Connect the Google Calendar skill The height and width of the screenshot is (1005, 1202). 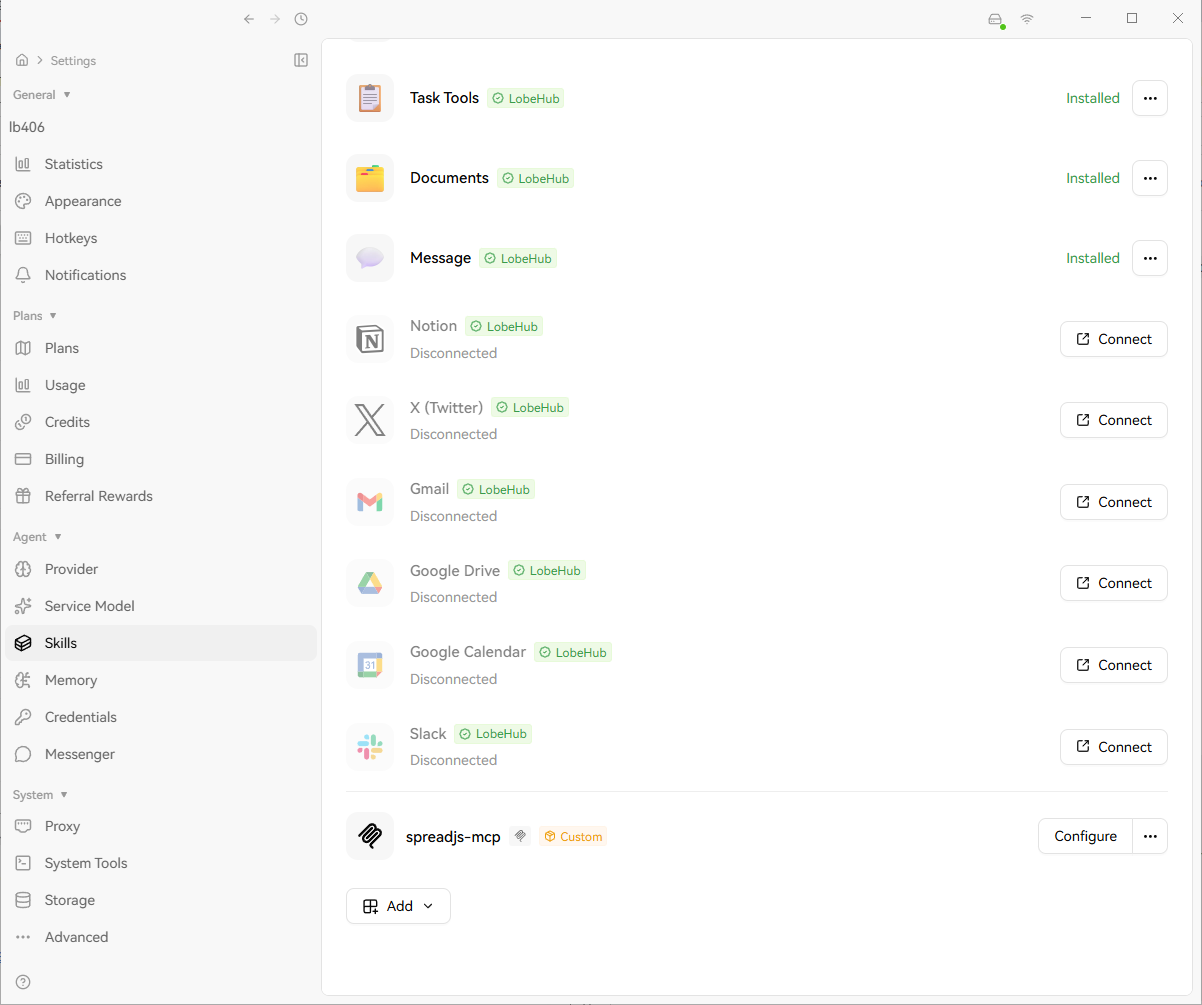[1114, 665]
